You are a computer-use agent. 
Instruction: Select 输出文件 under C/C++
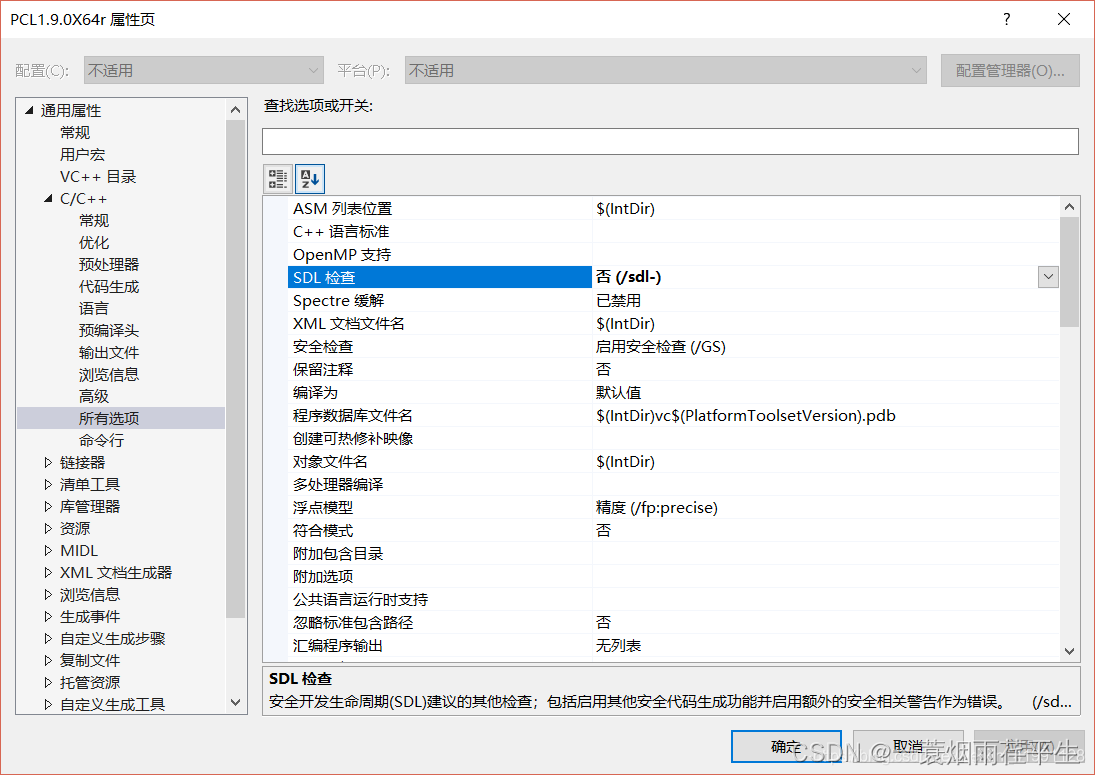(109, 353)
